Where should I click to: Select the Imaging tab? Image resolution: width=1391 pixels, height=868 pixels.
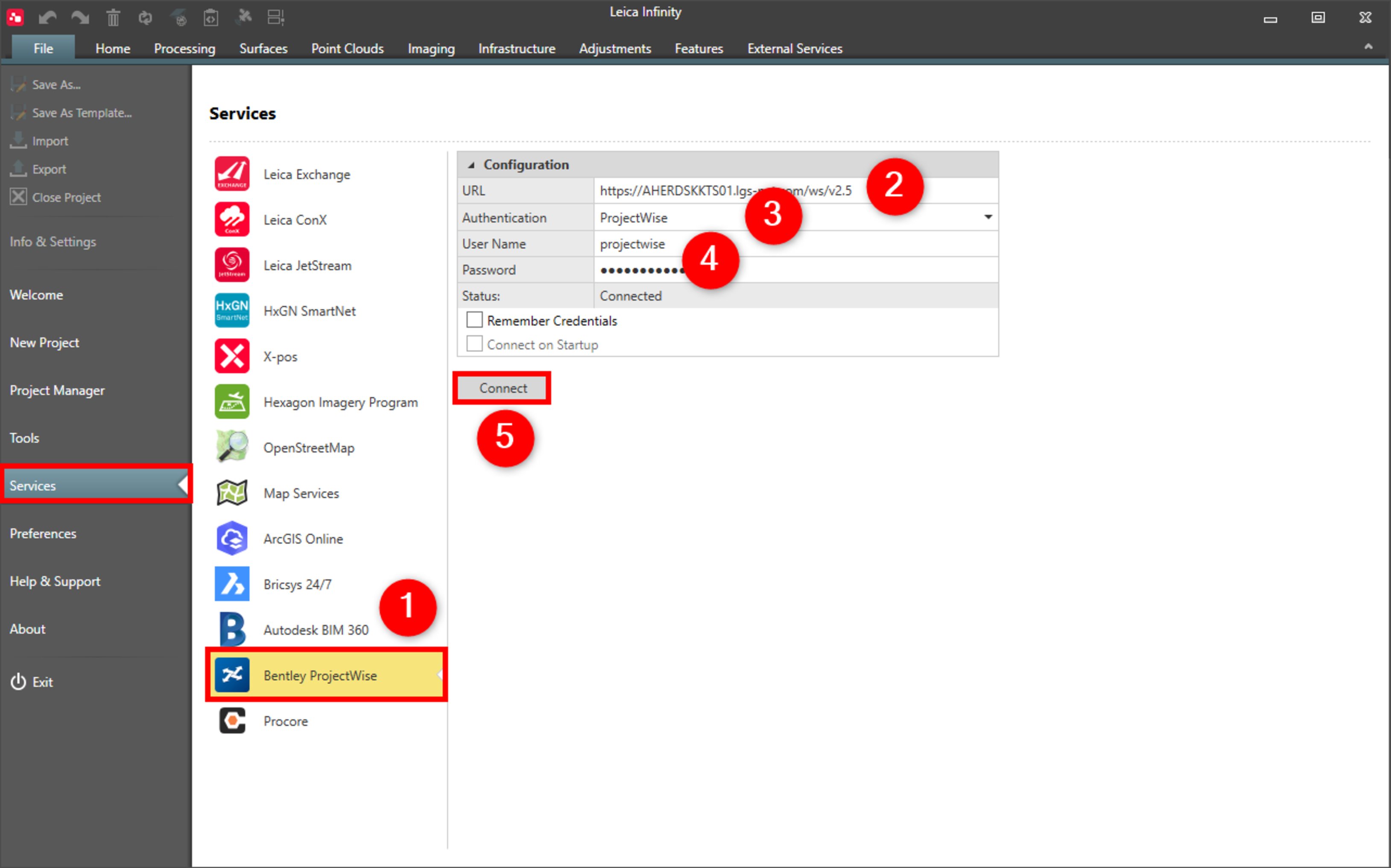tap(431, 48)
